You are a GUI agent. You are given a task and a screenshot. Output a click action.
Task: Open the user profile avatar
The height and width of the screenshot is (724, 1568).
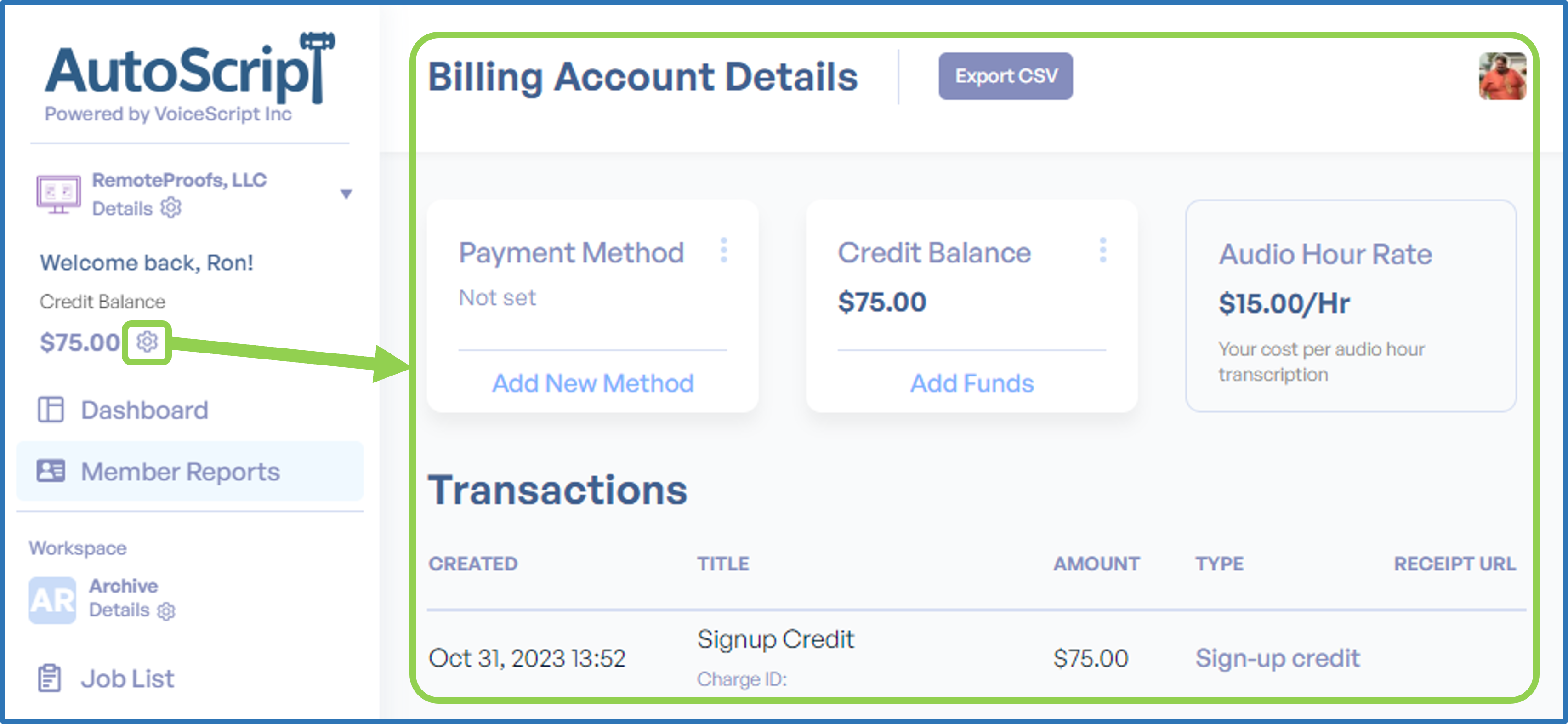click(x=1502, y=76)
